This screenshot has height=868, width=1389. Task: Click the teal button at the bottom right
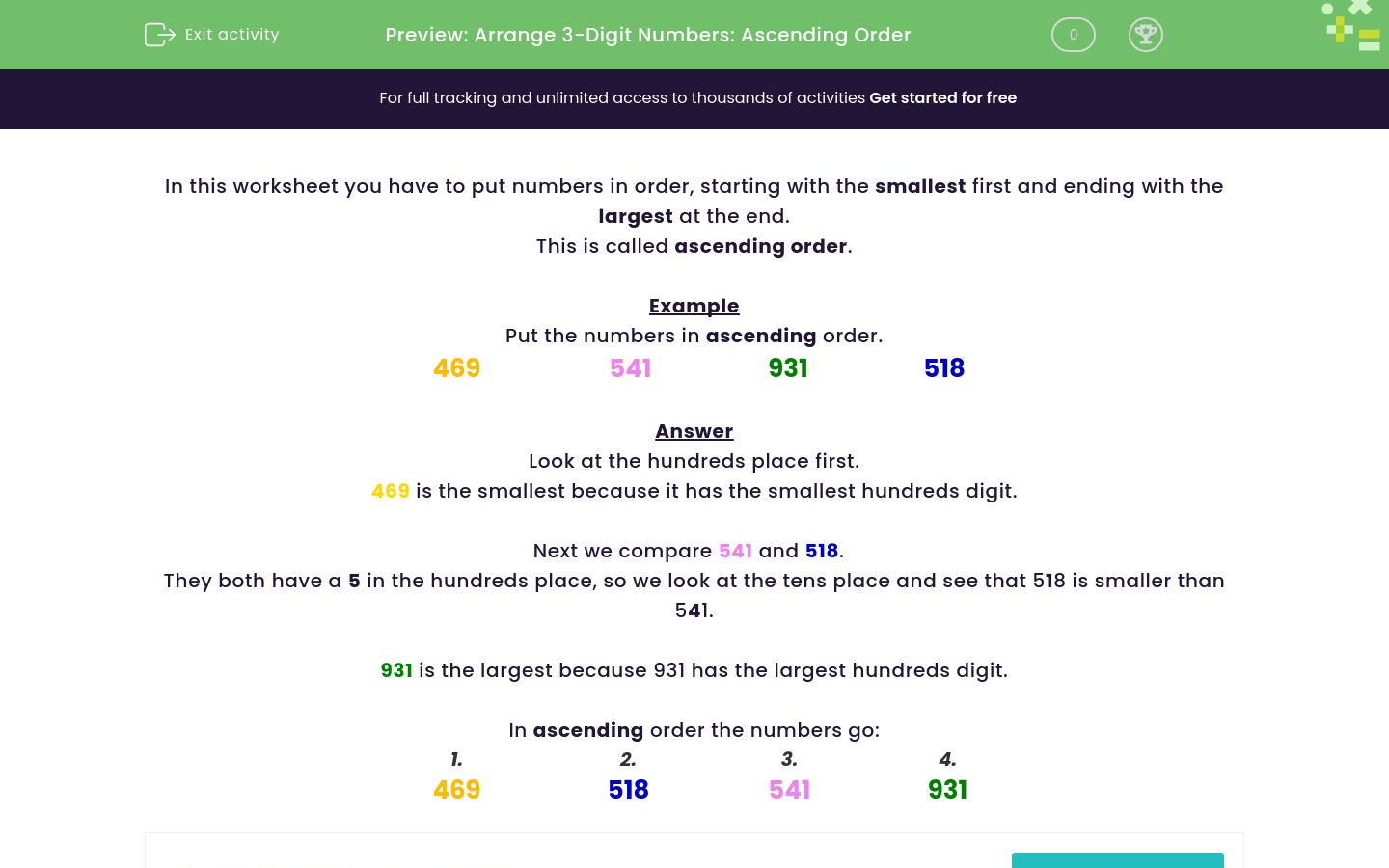[1117, 863]
